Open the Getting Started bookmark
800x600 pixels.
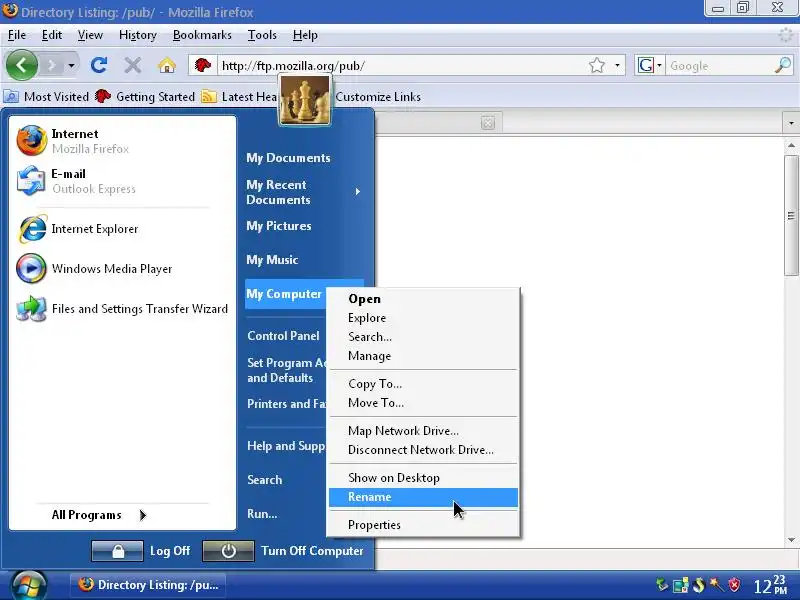(x=145, y=96)
